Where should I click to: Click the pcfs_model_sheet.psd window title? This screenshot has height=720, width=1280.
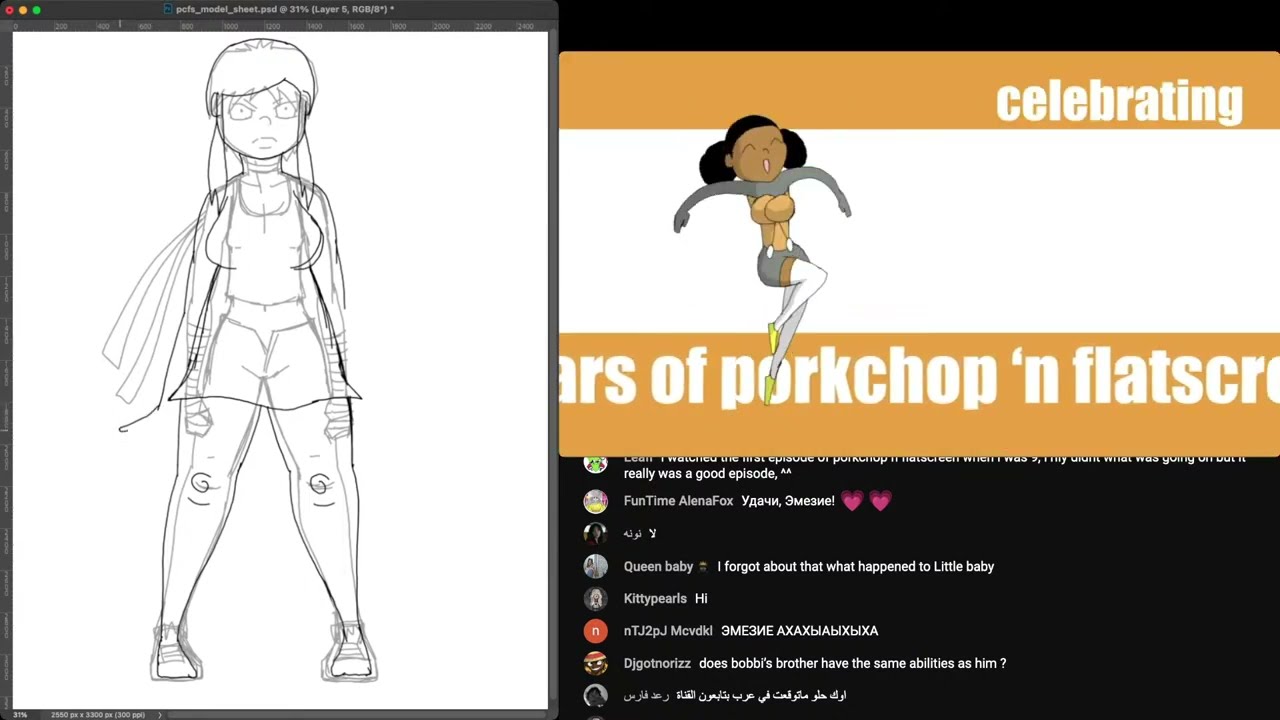pos(285,9)
